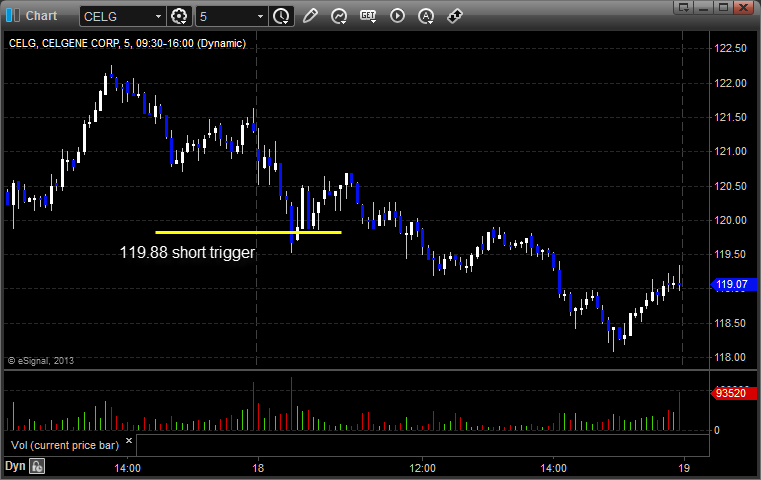
Task: Close the Vol current price bar study
Action: pos(129,441)
